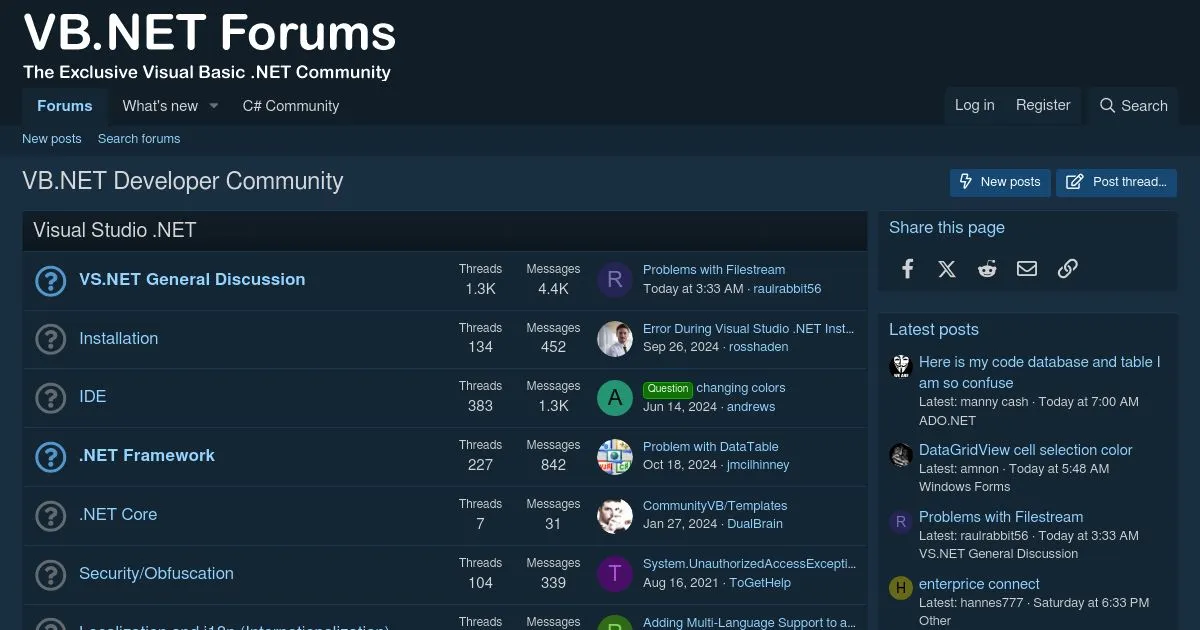Click hannes777's avatar in Latest posts
1200x630 pixels.
[901, 588]
